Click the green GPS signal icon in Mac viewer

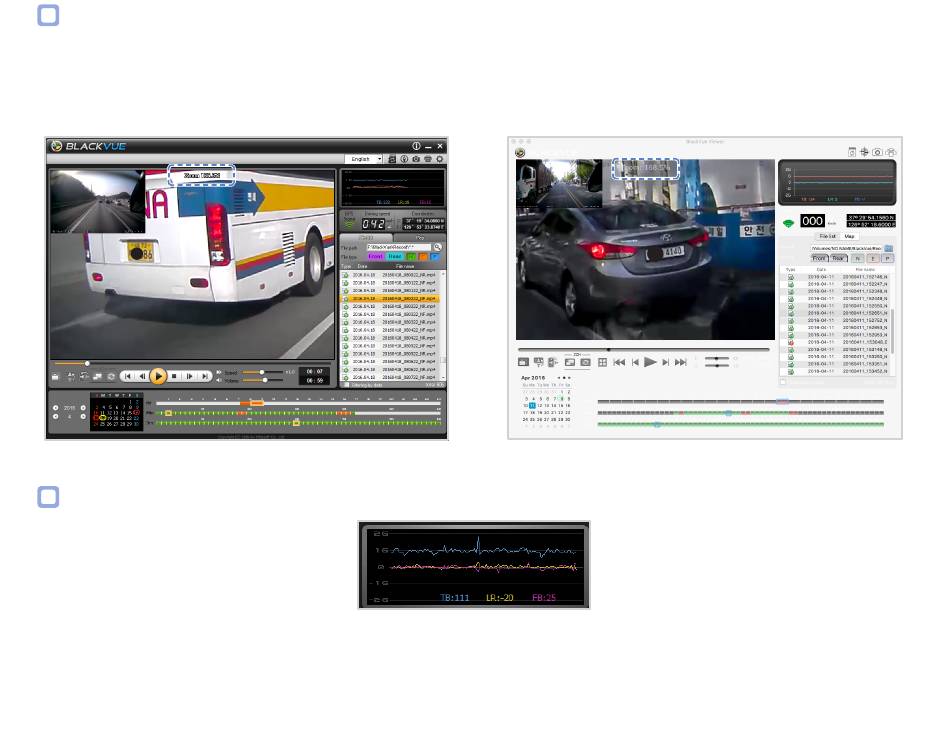[788, 223]
